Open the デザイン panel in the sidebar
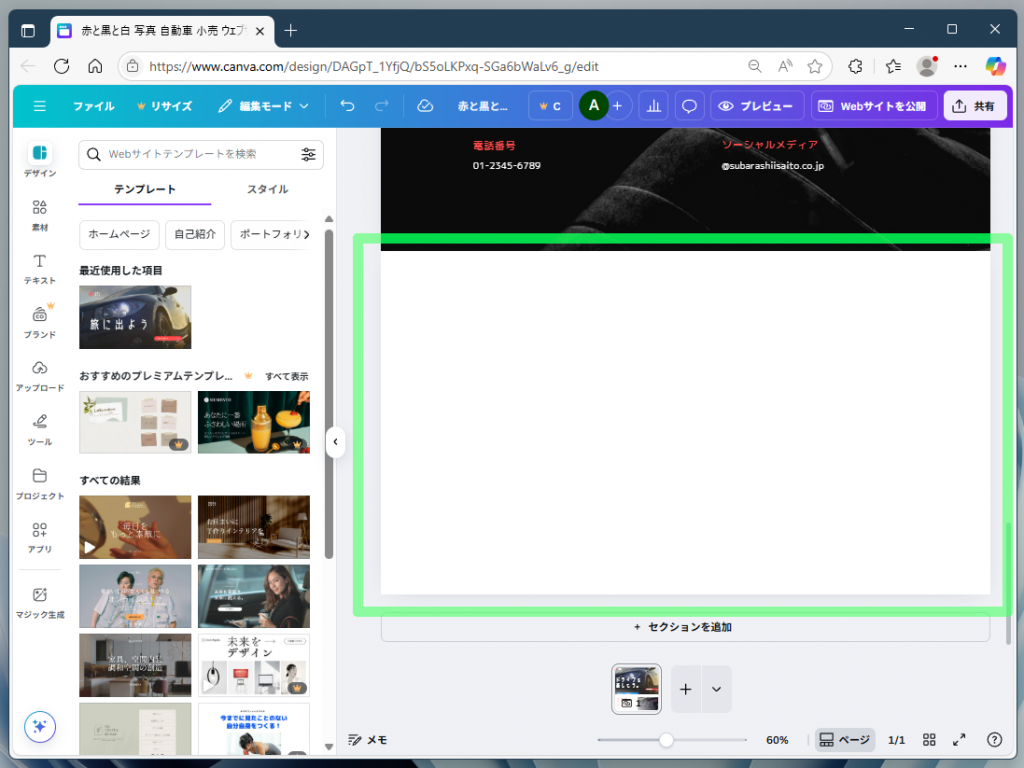The height and width of the screenshot is (768, 1024). [x=39, y=160]
